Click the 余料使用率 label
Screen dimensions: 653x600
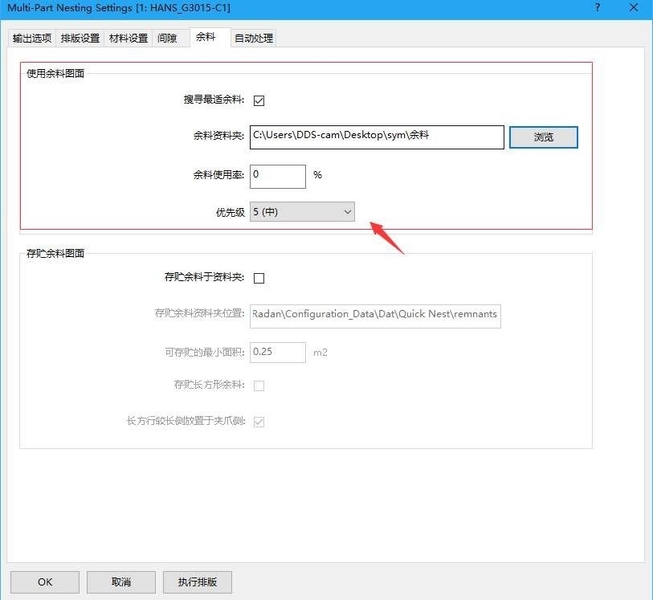[219, 175]
